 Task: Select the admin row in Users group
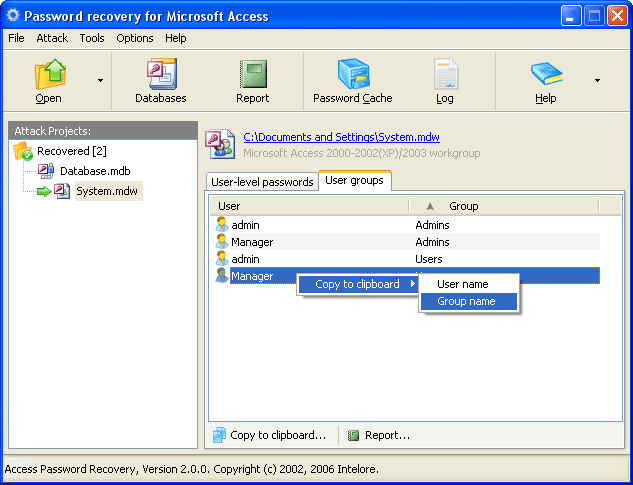tap(407, 259)
